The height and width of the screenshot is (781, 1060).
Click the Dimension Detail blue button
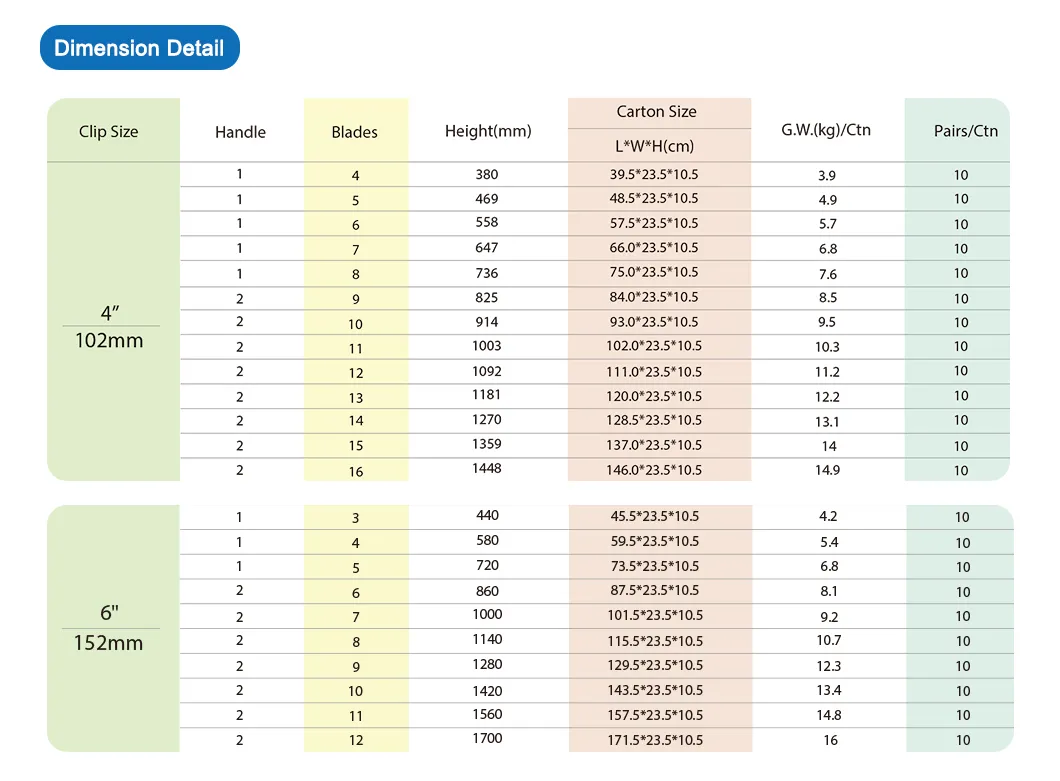coord(139,47)
